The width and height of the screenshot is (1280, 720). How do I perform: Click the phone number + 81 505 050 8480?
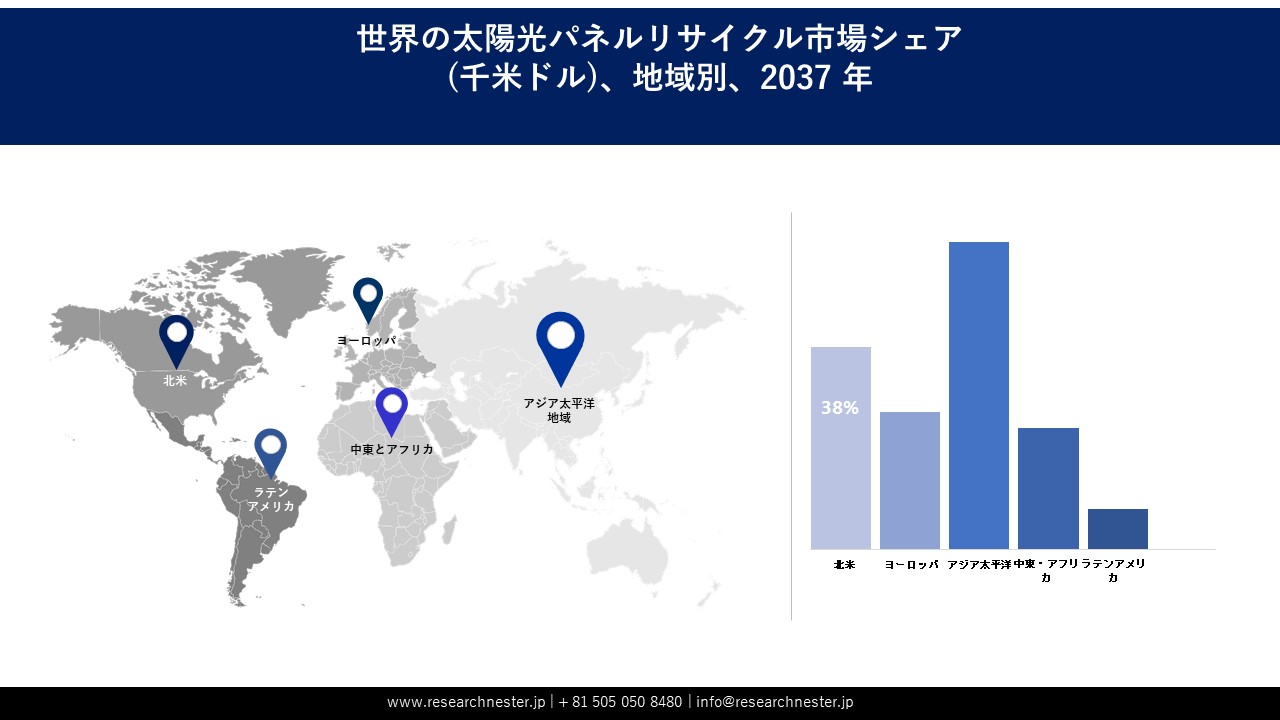tap(620, 702)
